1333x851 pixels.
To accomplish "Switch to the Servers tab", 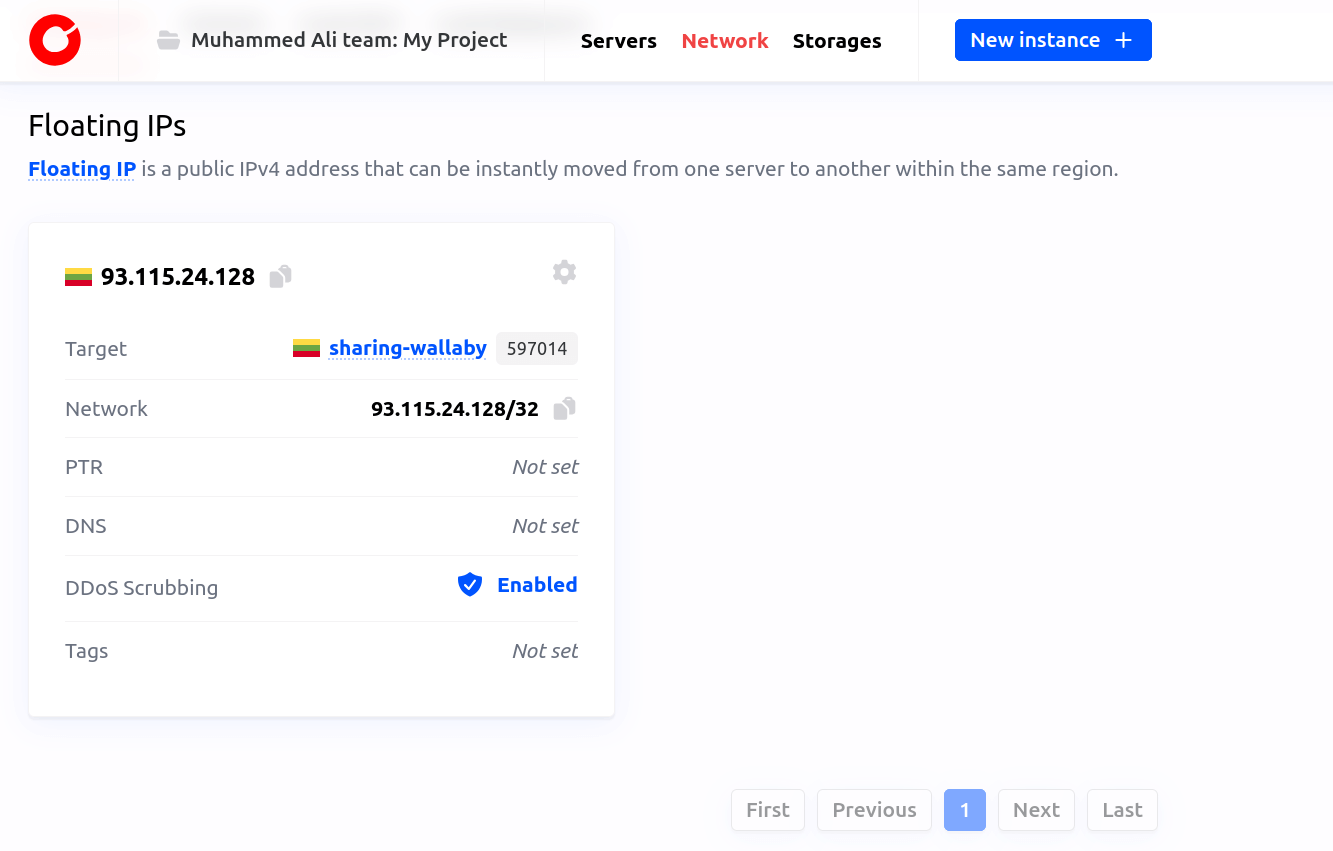I will pos(618,41).
